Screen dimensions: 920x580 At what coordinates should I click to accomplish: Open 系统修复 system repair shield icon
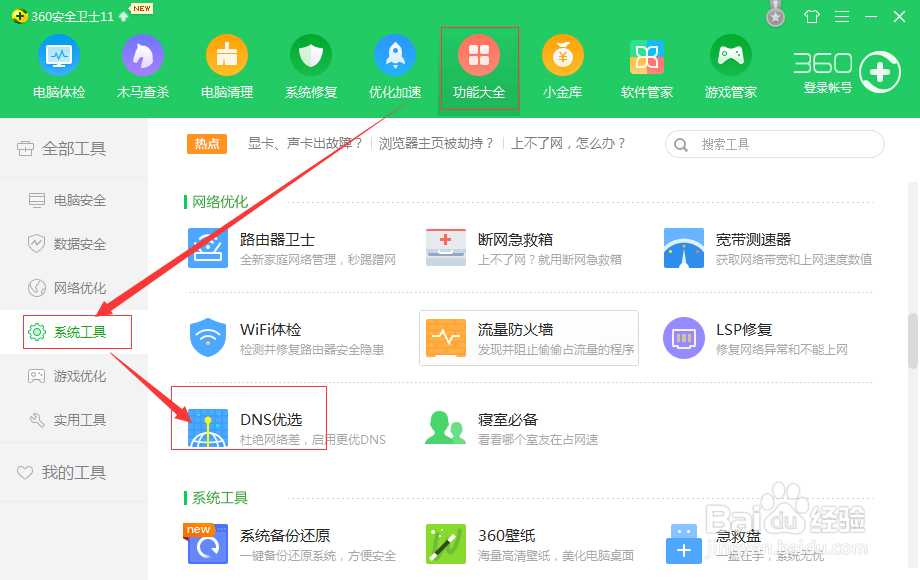pos(310,56)
